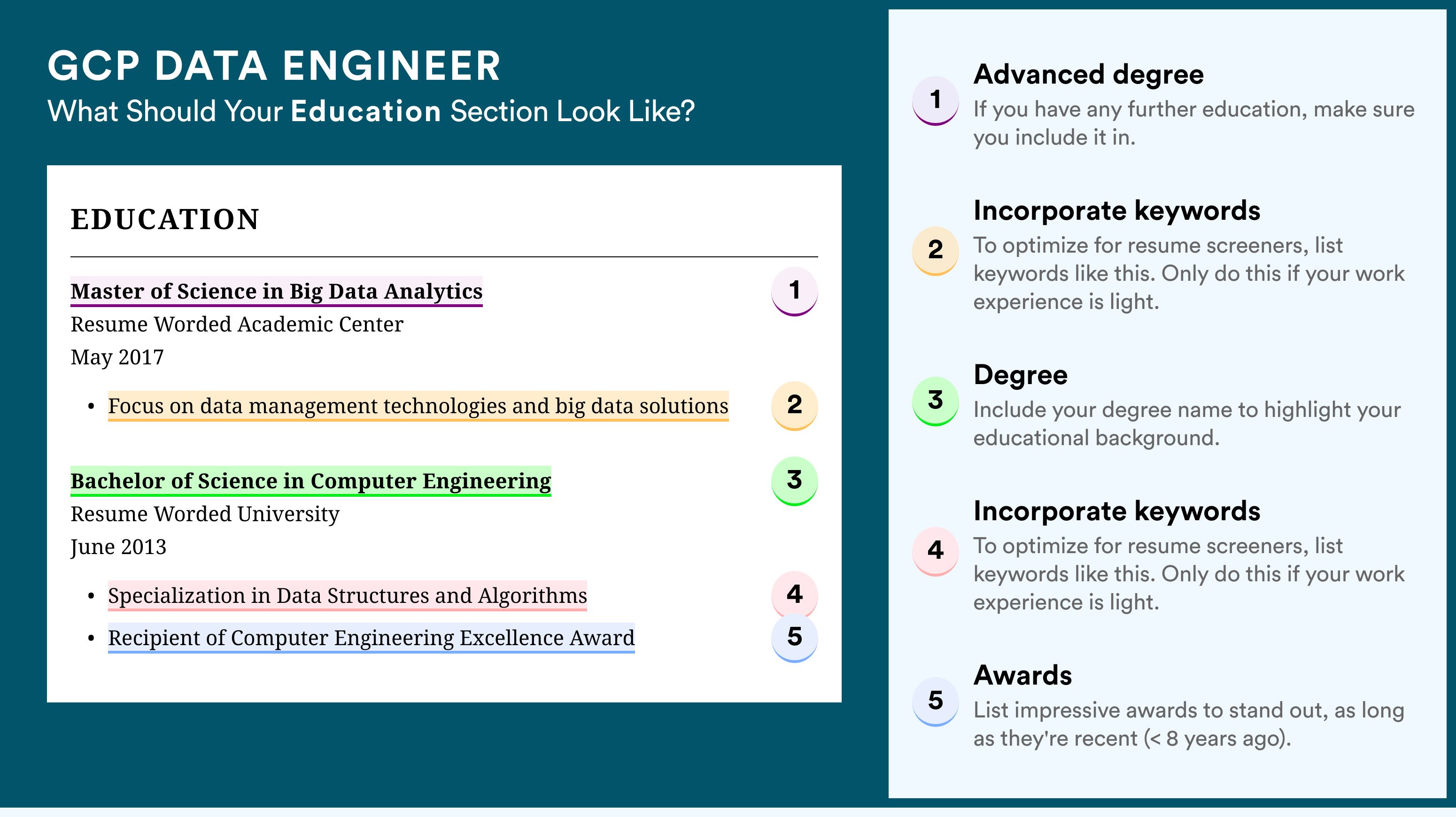Click number 3 badge next to Degree tip

(935, 401)
